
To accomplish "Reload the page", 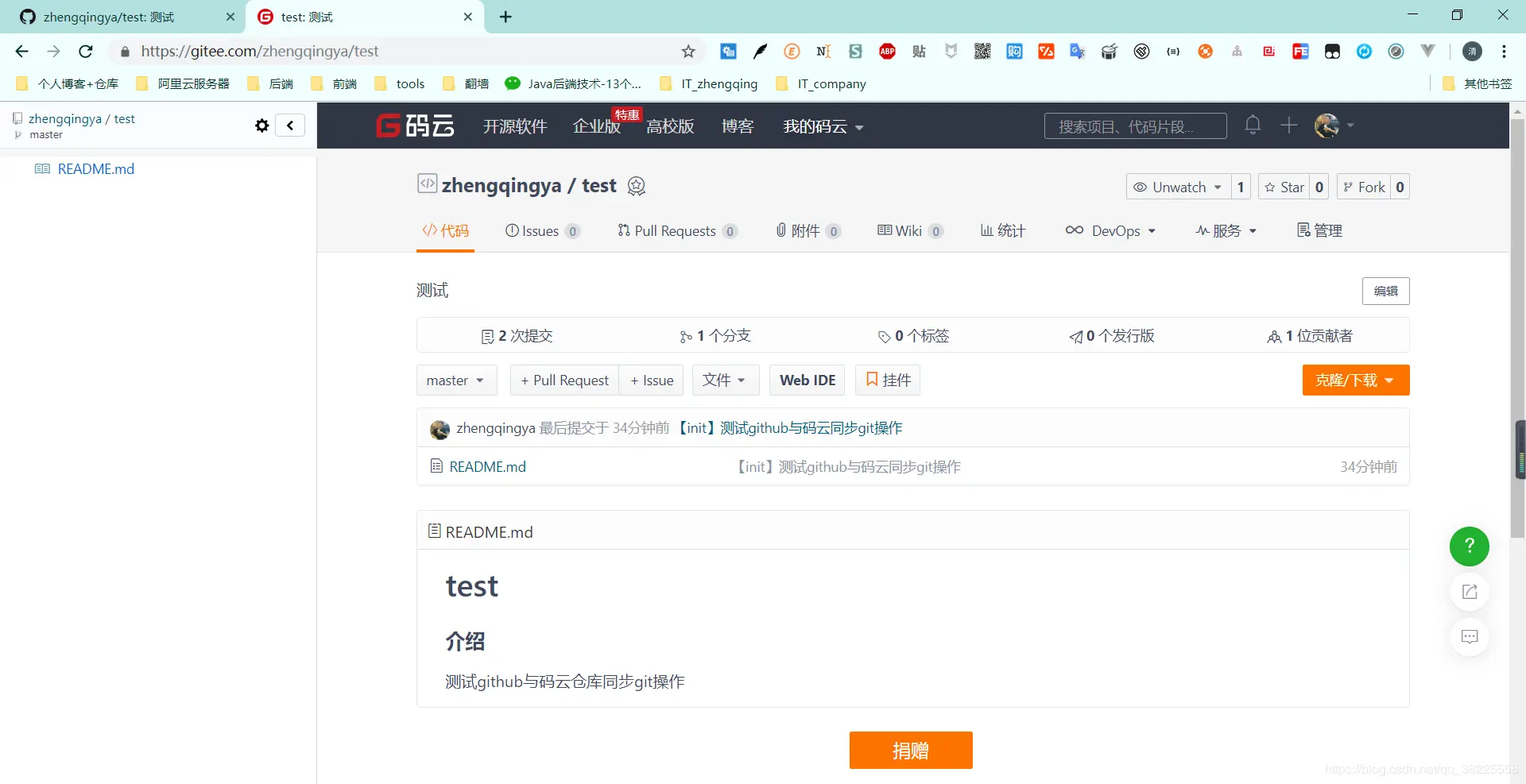I will [86, 52].
